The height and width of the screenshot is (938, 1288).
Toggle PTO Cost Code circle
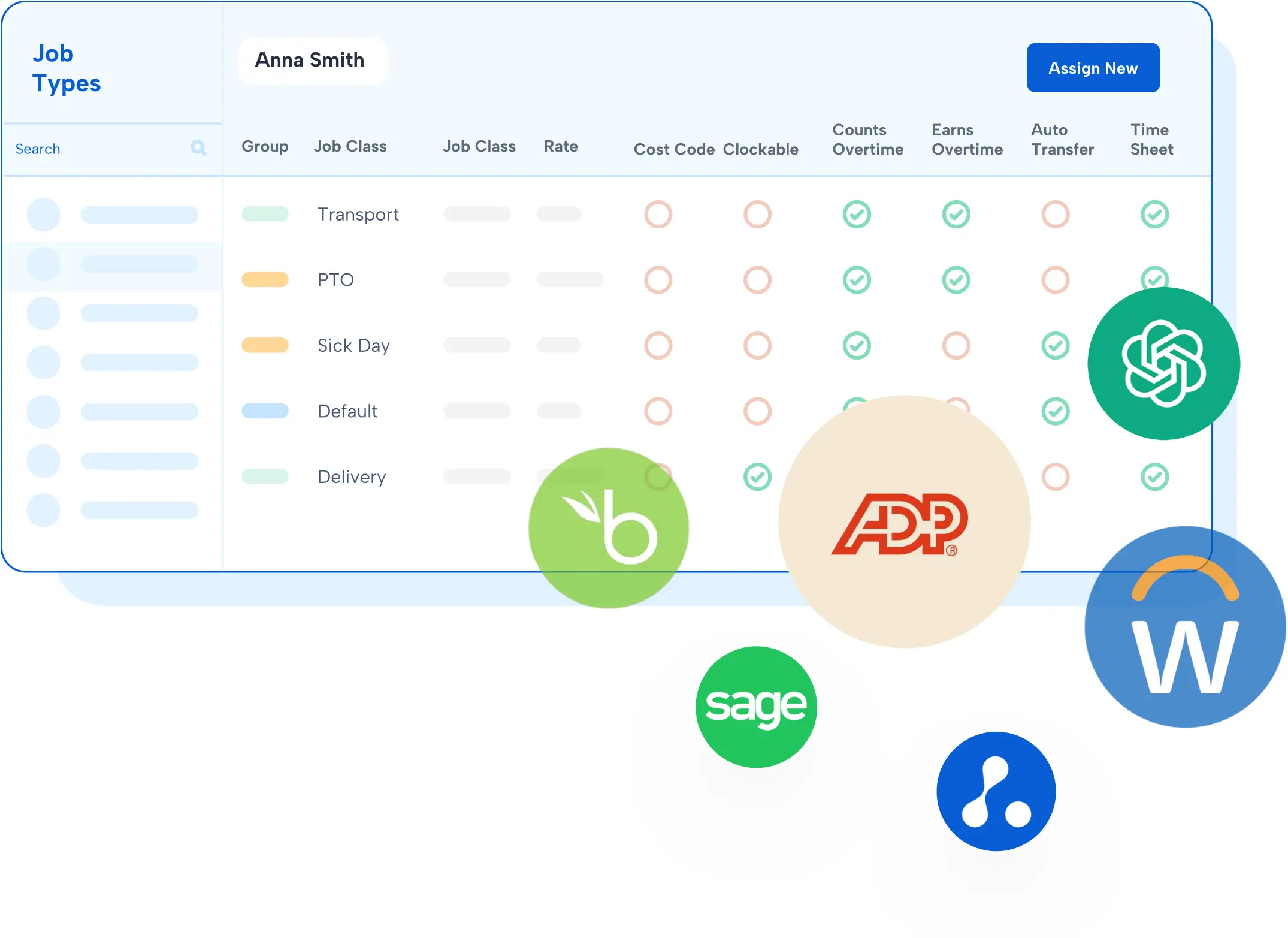tap(658, 280)
